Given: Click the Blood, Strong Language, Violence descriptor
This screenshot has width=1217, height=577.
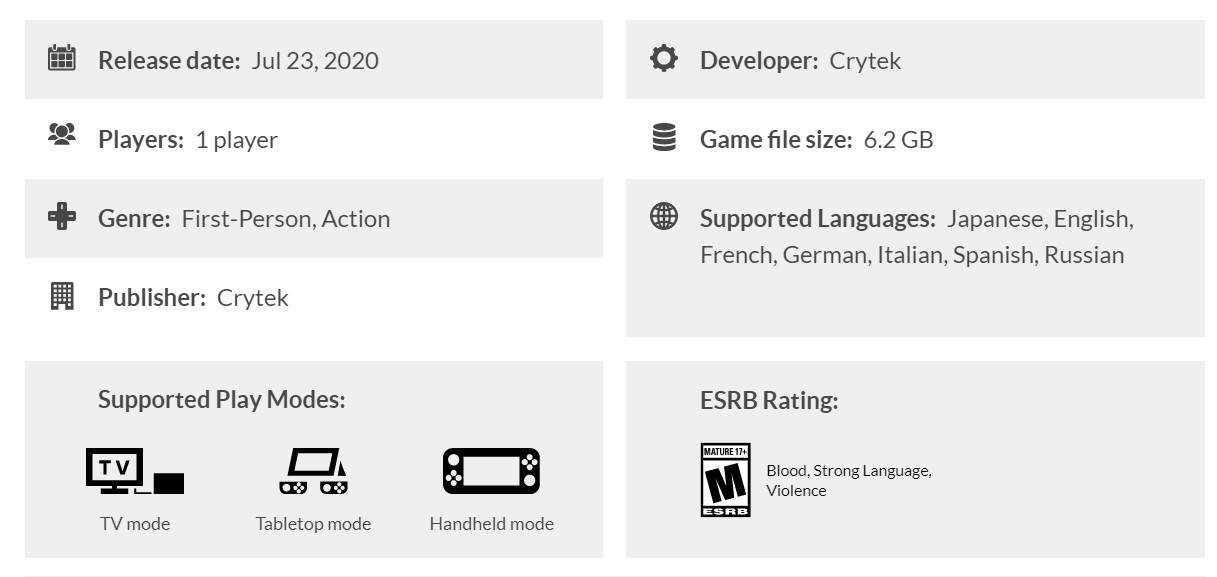Looking at the screenshot, I should [x=848, y=480].
